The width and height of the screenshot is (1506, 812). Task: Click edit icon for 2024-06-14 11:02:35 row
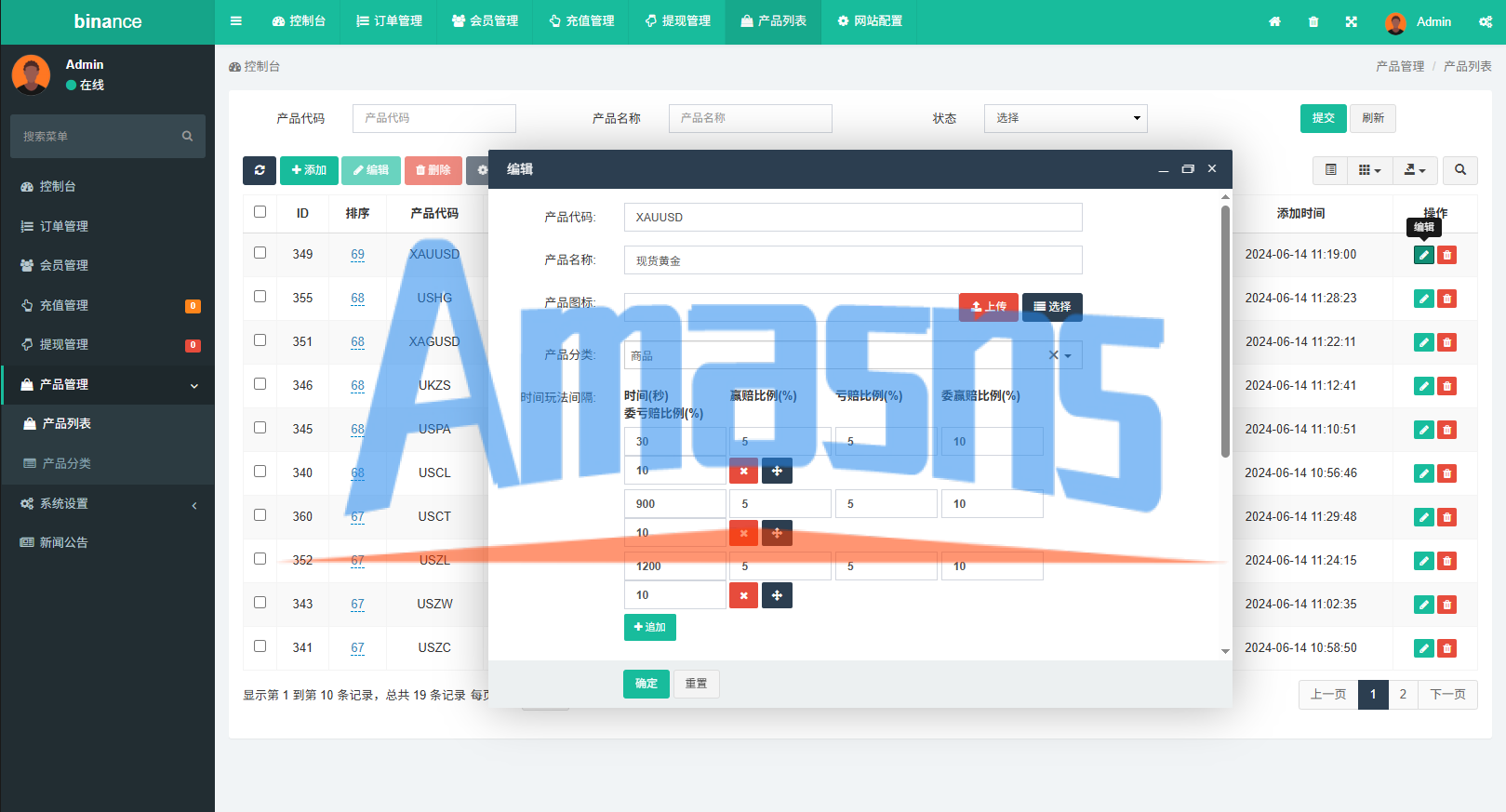point(1424,605)
